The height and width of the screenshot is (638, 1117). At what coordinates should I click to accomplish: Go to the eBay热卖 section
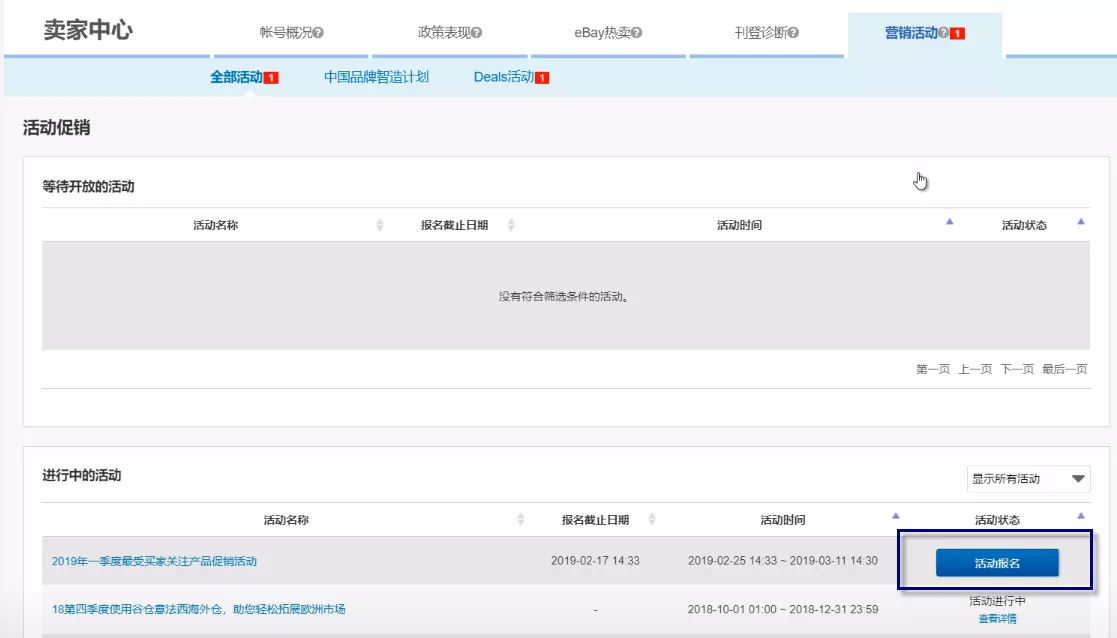pyautogui.click(x=610, y=31)
